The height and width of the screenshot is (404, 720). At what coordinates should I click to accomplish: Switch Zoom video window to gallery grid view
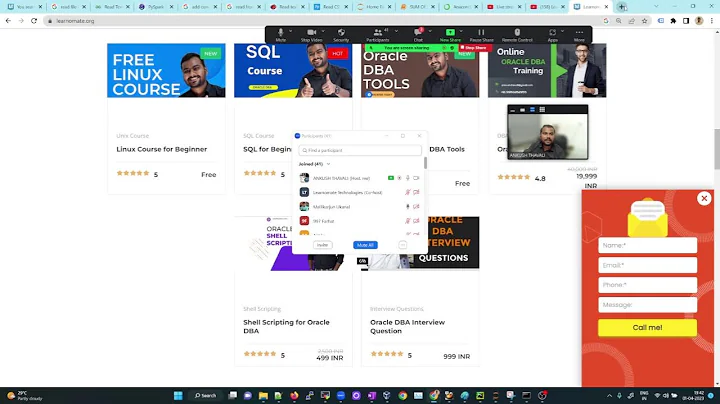(542, 109)
